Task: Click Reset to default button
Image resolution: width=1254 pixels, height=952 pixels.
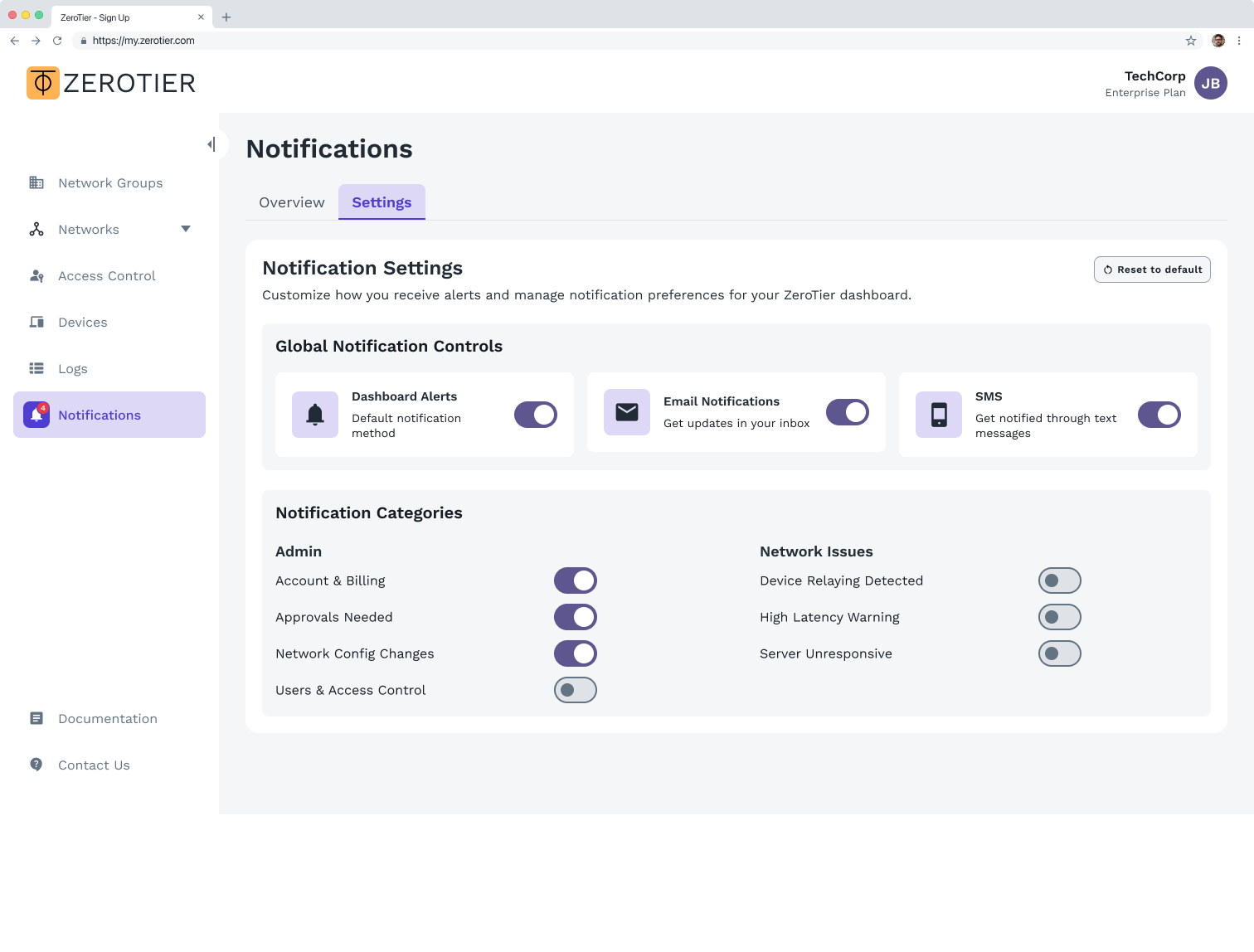Action: [1152, 270]
